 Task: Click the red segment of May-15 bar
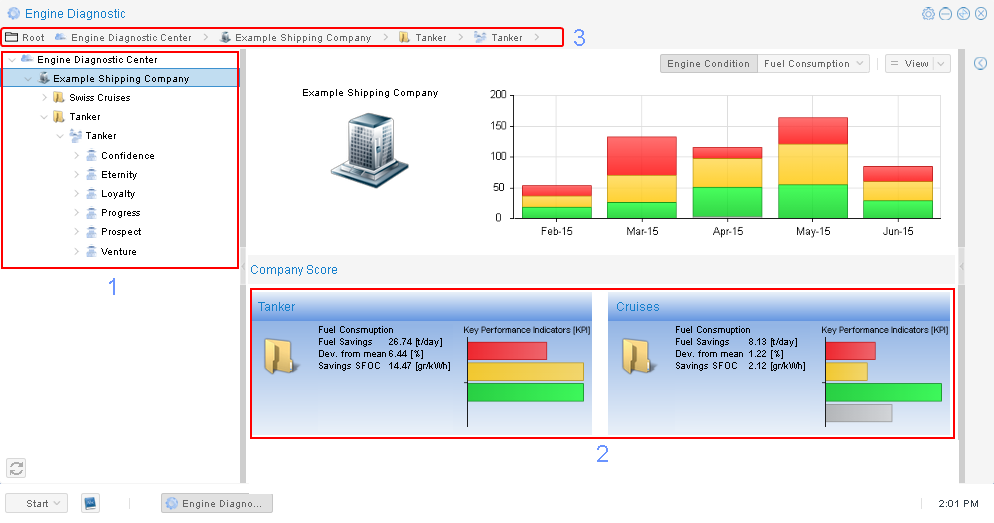812,131
